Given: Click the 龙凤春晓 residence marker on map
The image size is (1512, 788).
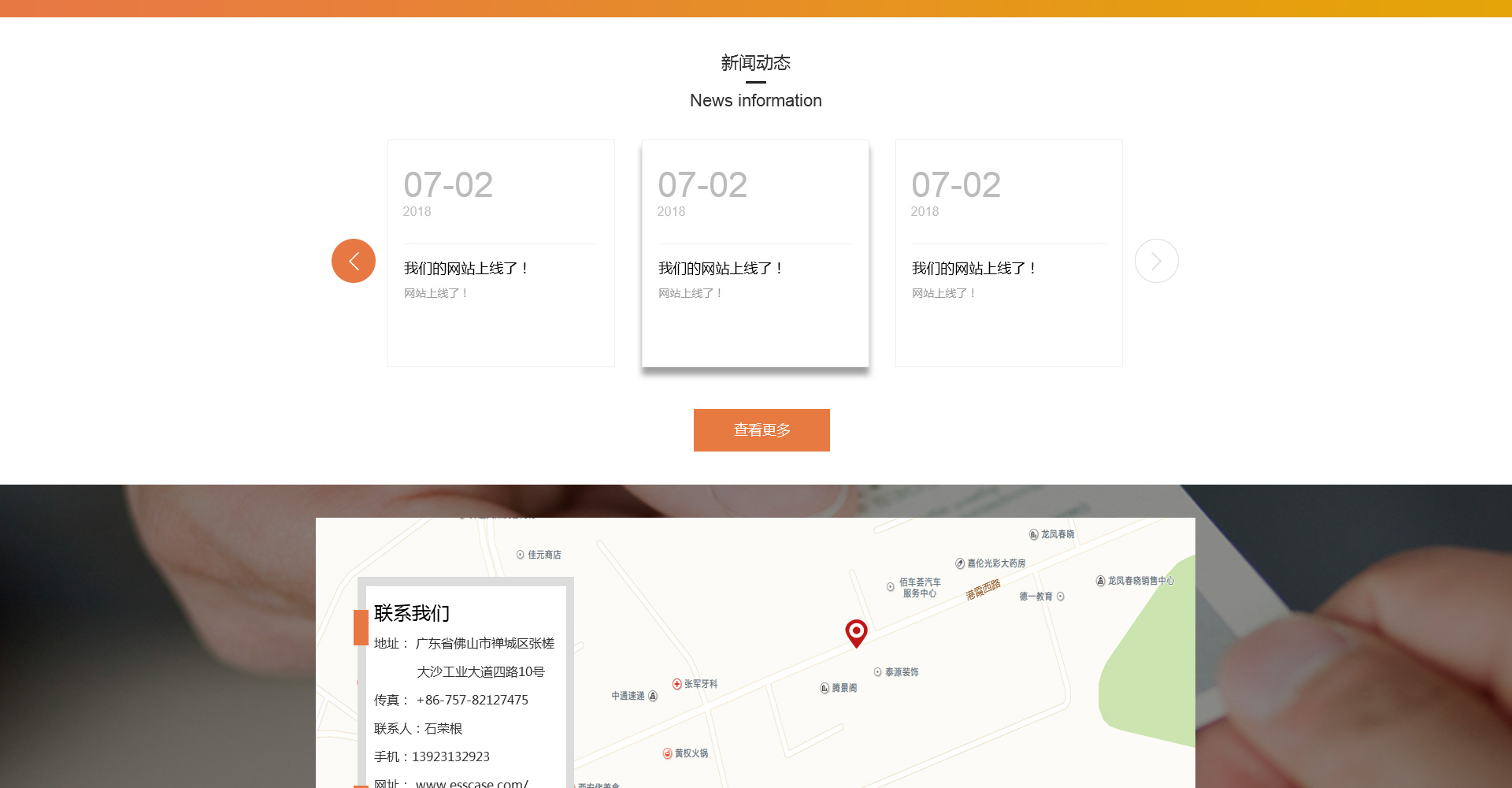Looking at the screenshot, I should pyautogui.click(x=1033, y=534).
